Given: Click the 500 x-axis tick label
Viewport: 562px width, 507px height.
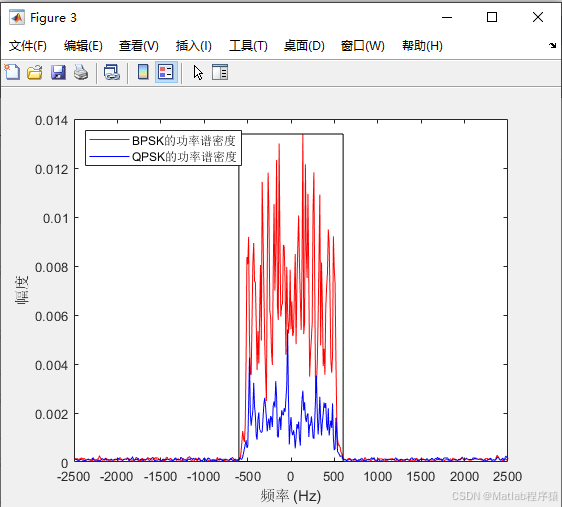Looking at the screenshot, I should tap(334, 477).
